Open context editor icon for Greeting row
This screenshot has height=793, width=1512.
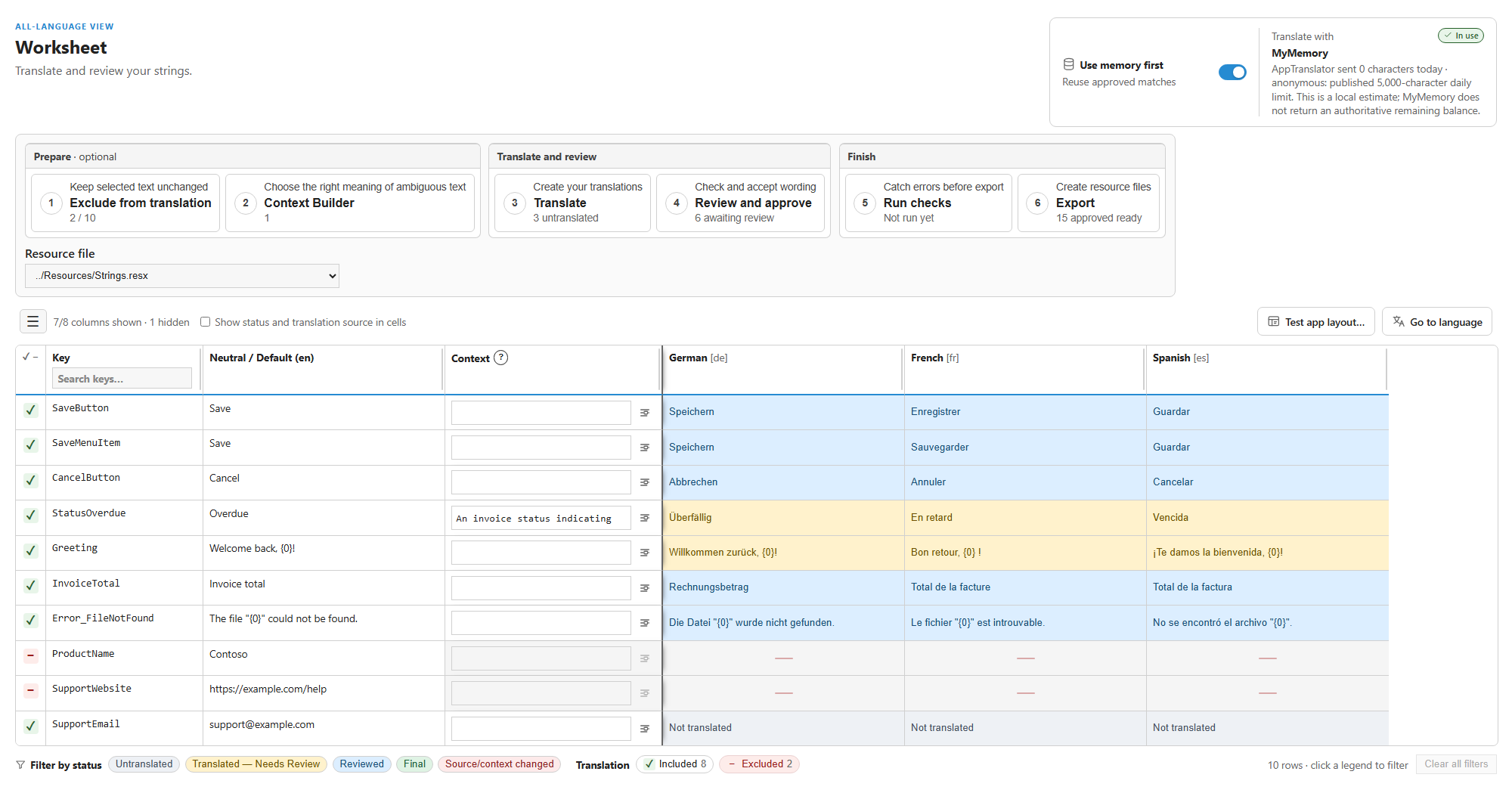point(645,553)
